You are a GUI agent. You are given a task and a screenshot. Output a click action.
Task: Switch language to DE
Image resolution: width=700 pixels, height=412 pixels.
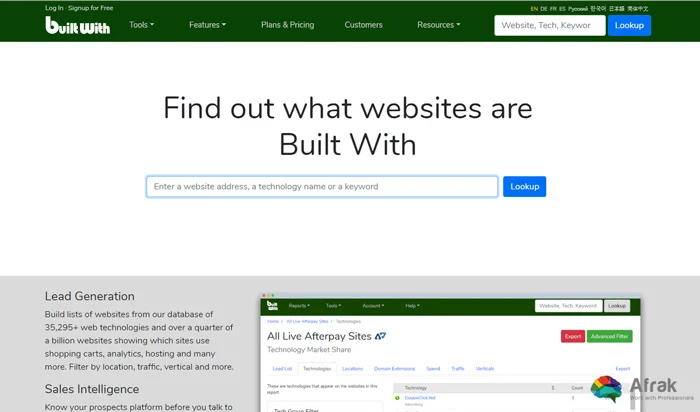click(544, 8)
